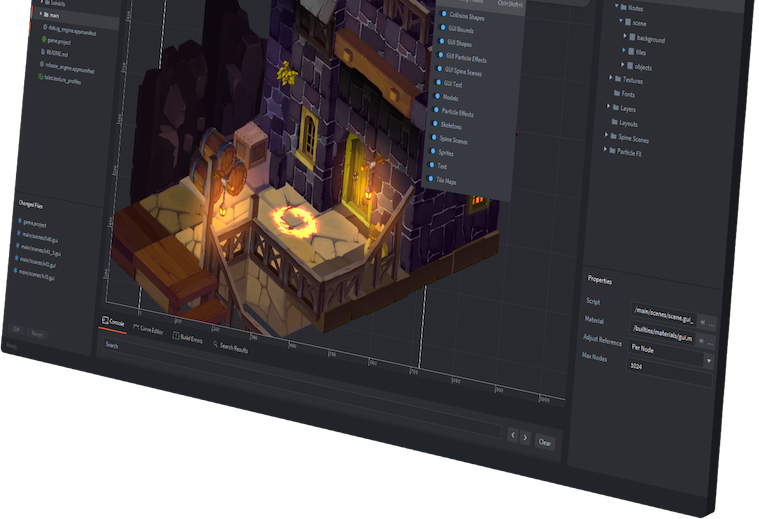Expand the Textures folder
Screen dimensions: 759x519
coord(611,77)
